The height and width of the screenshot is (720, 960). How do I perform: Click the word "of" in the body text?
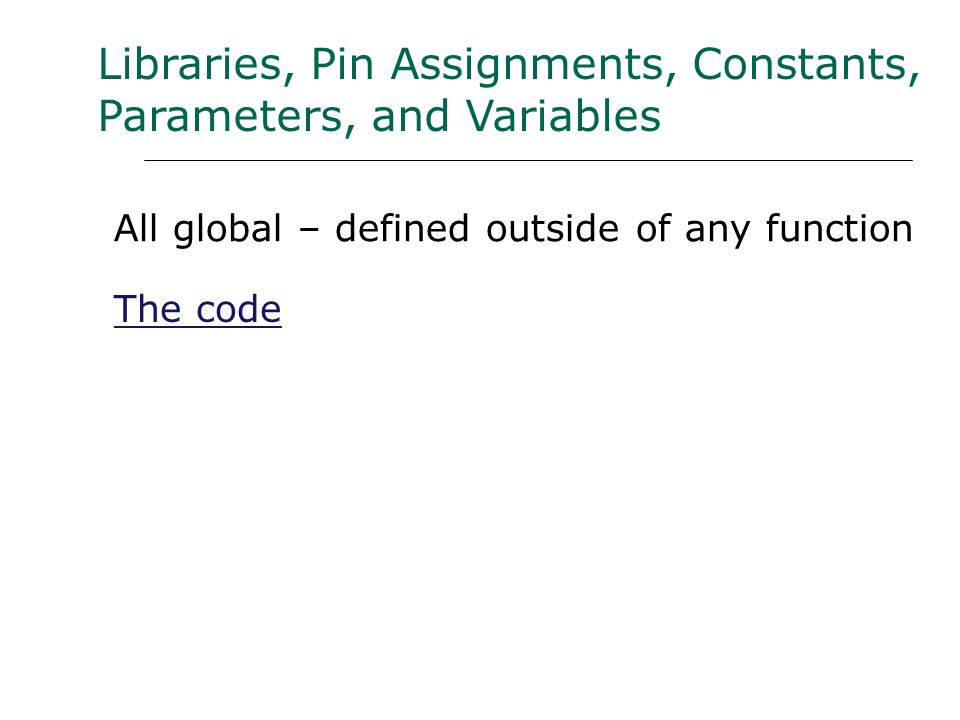654,228
